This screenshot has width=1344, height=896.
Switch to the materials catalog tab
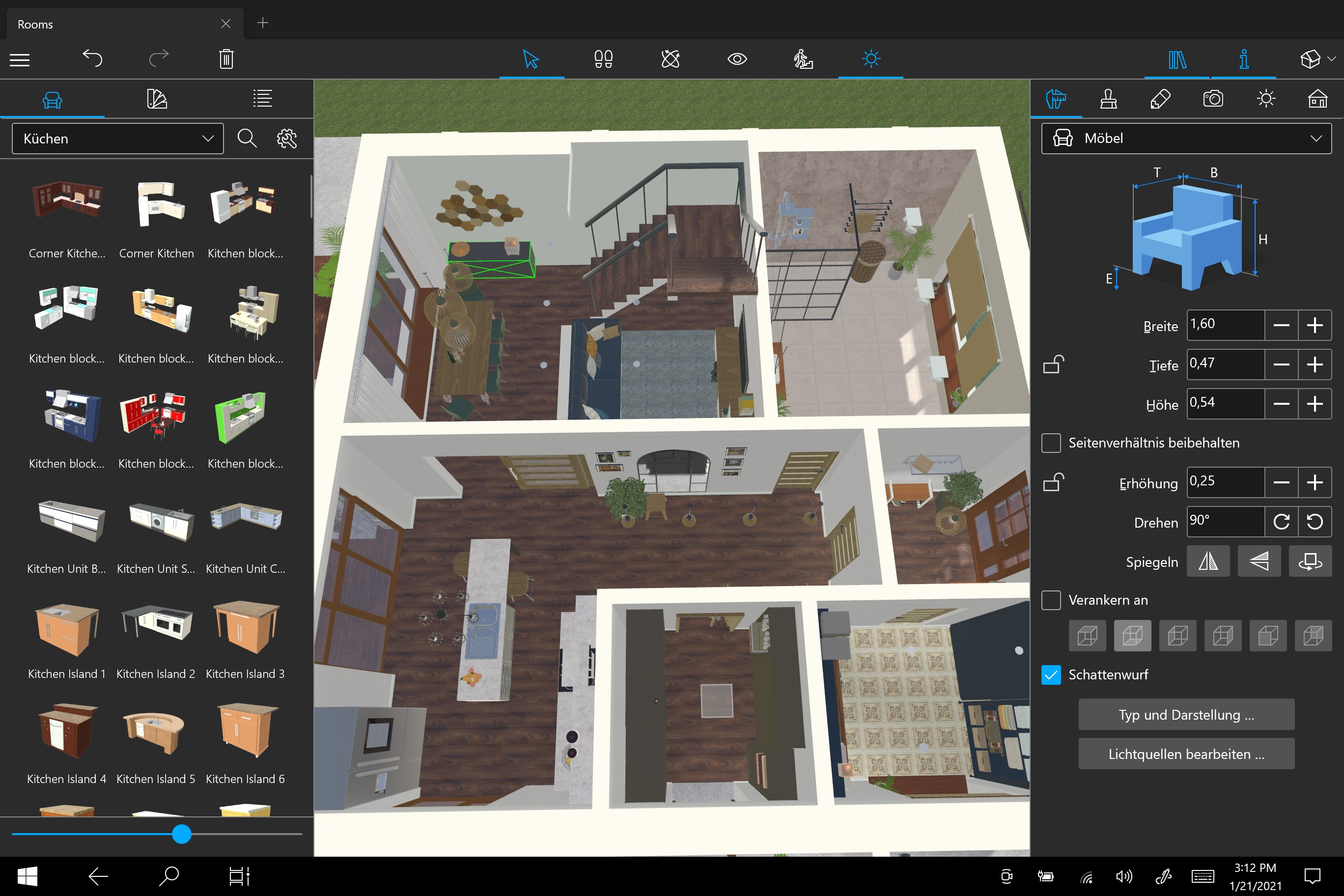pyautogui.click(x=157, y=99)
